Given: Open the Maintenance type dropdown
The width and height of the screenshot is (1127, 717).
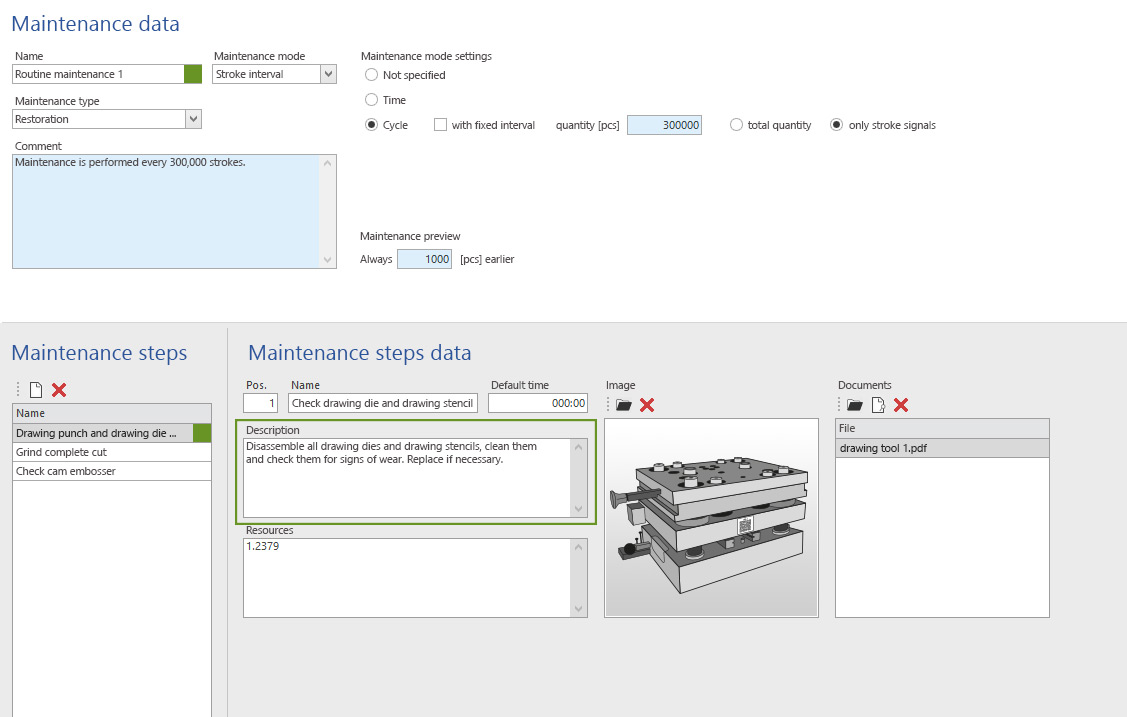Looking at the screenshot, I should tap(193, 119).
